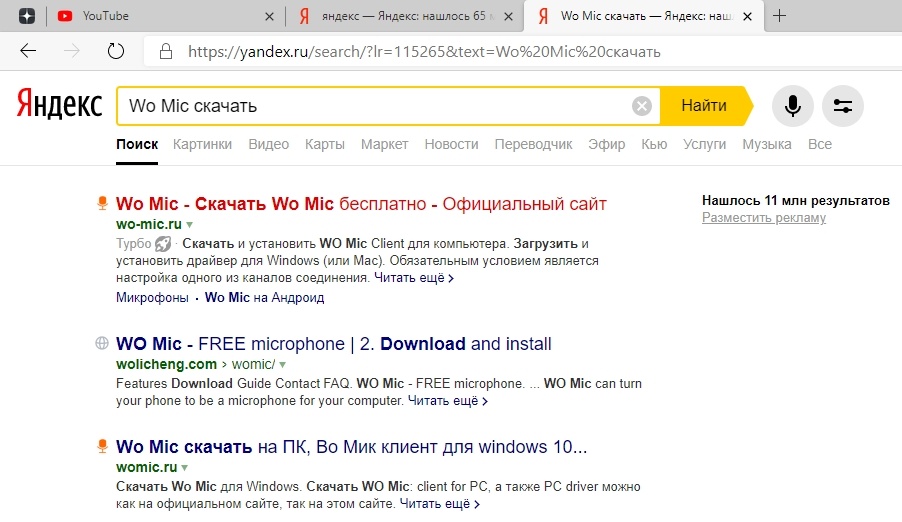Open the Услуги search tab

tap(705, 144)
